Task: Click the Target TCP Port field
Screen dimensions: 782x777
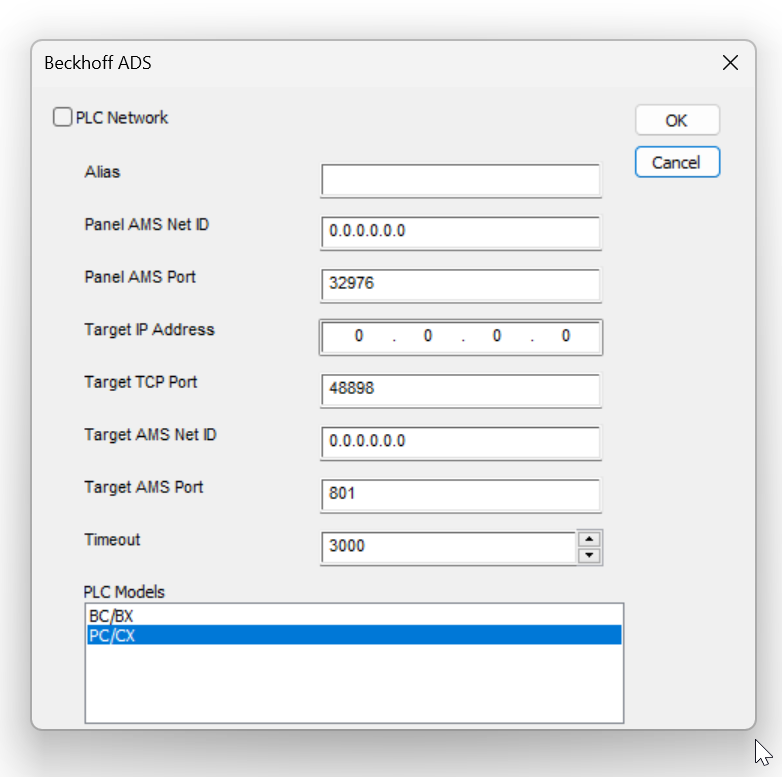Action: (x=460, y=390)
